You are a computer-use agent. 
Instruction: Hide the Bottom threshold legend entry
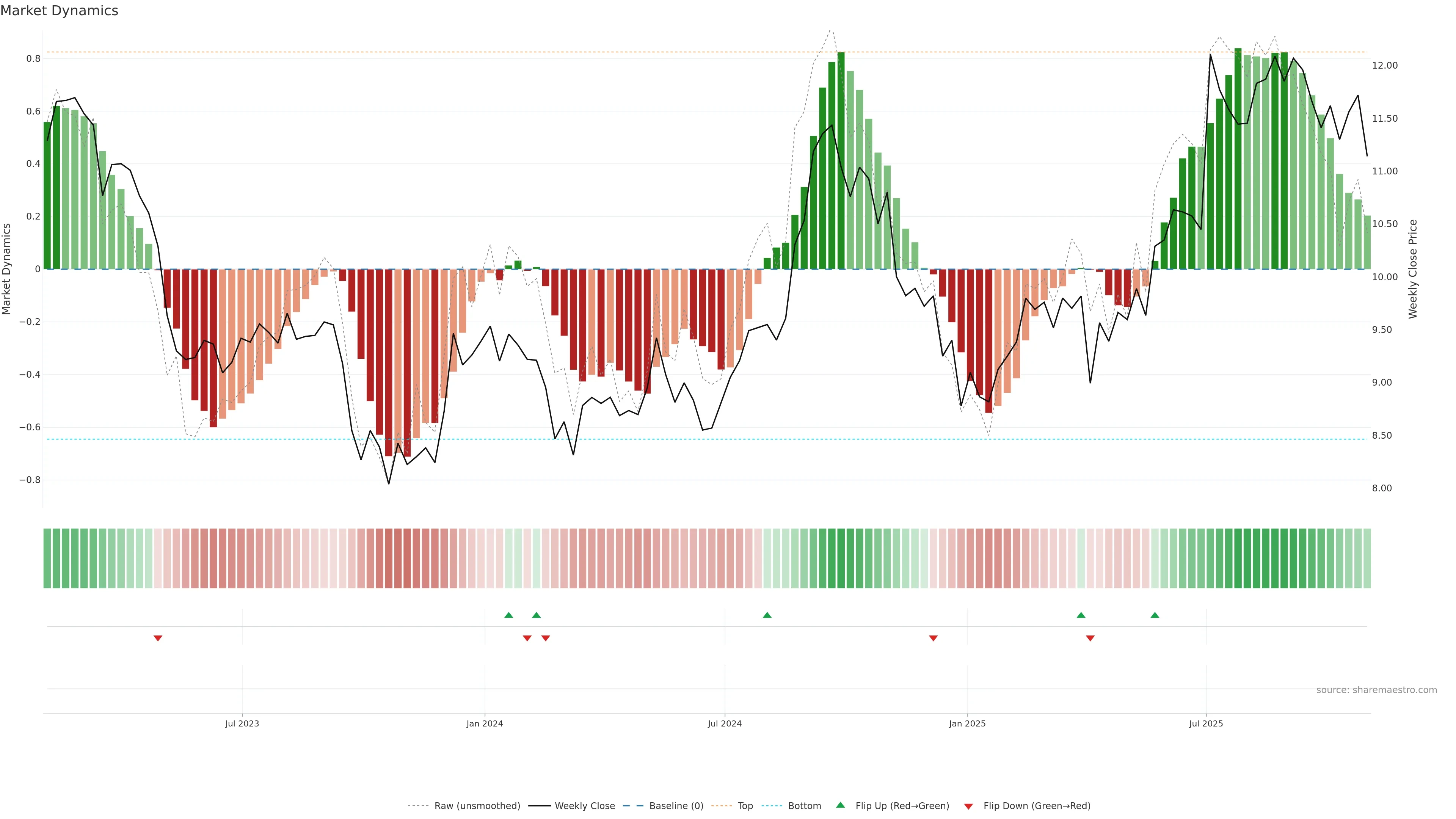tap(804, 806)
